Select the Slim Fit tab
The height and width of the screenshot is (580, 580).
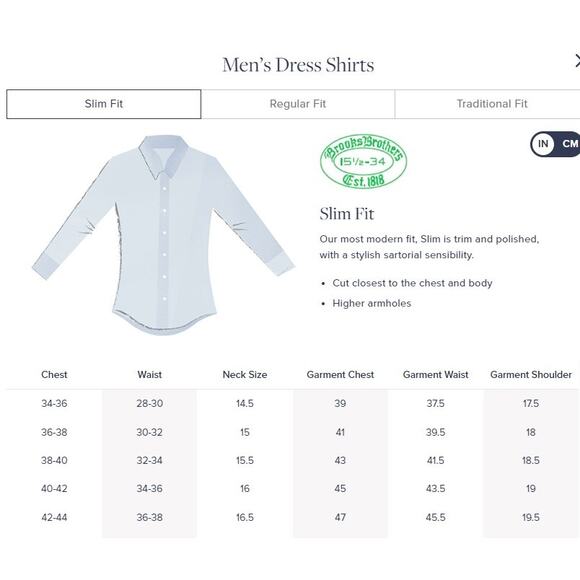104,104
